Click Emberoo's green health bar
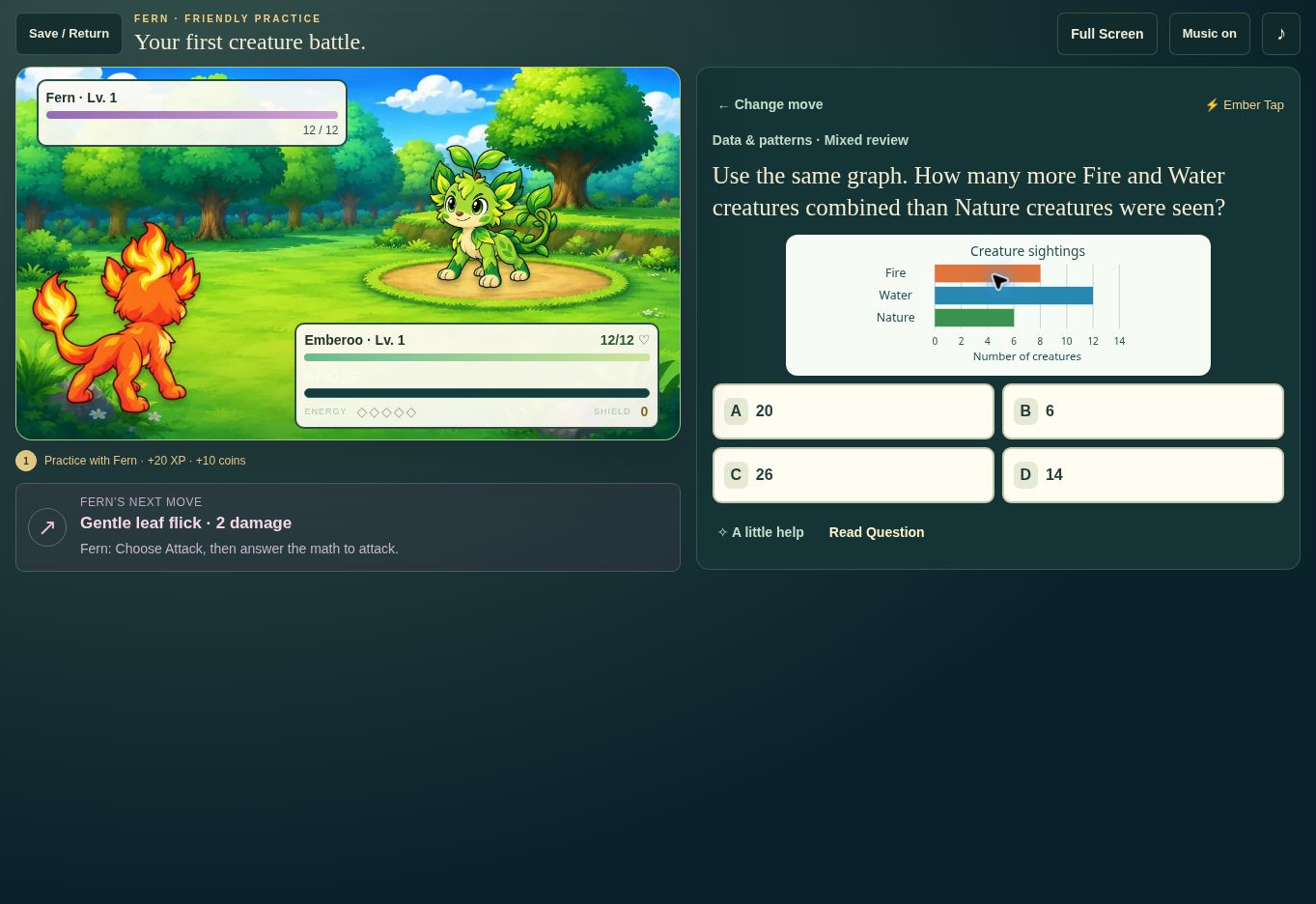1316x904 pixels. click(x=477, y=357)
